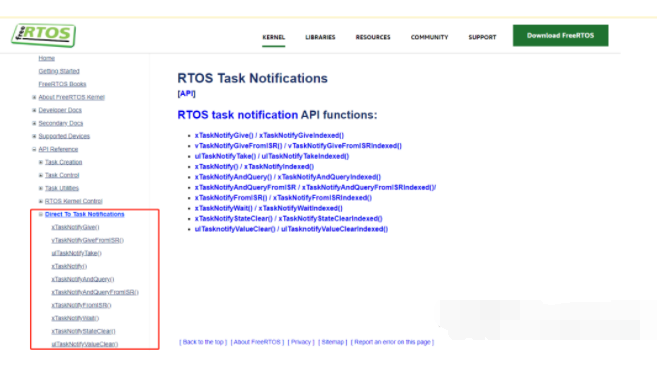Collapse the API Reference minus icon

click(x=34, y=149)
